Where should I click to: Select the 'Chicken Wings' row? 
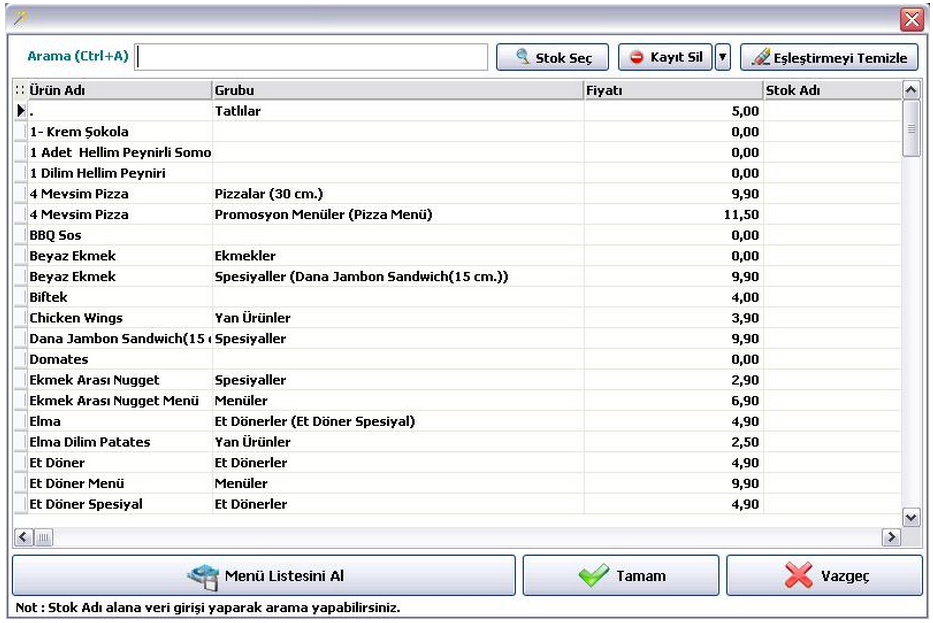tap(458, 318)
